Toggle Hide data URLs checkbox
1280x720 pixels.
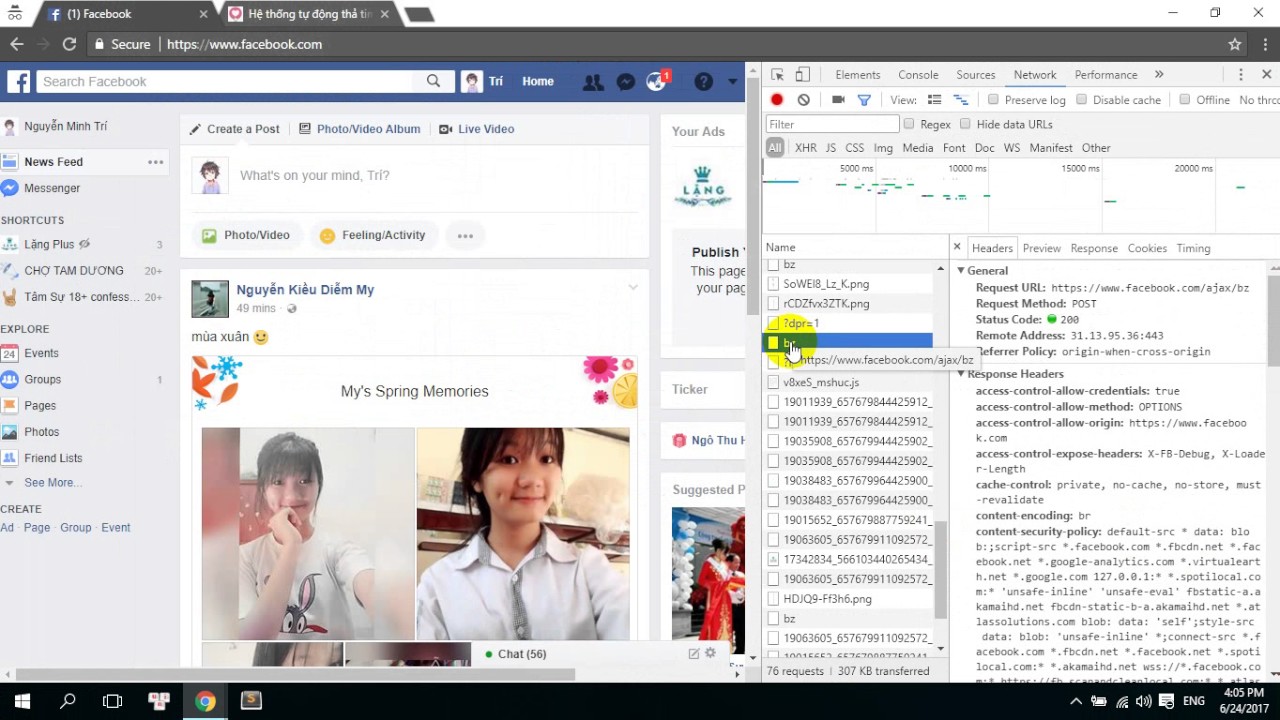click(965, 124)
